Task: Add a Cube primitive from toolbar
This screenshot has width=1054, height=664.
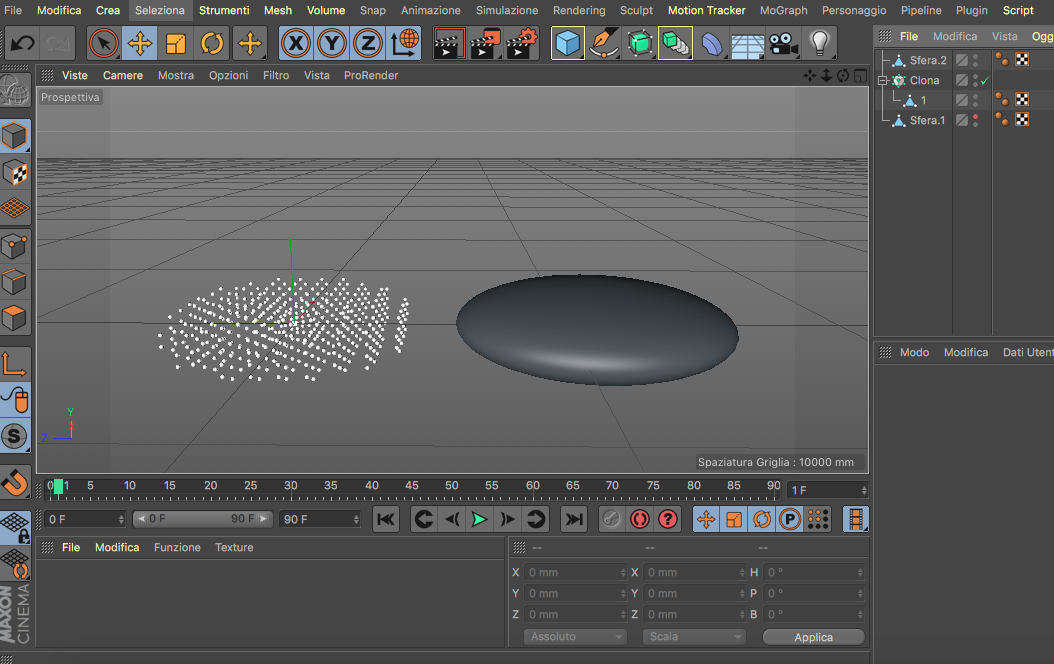Action: click(567, 44)
